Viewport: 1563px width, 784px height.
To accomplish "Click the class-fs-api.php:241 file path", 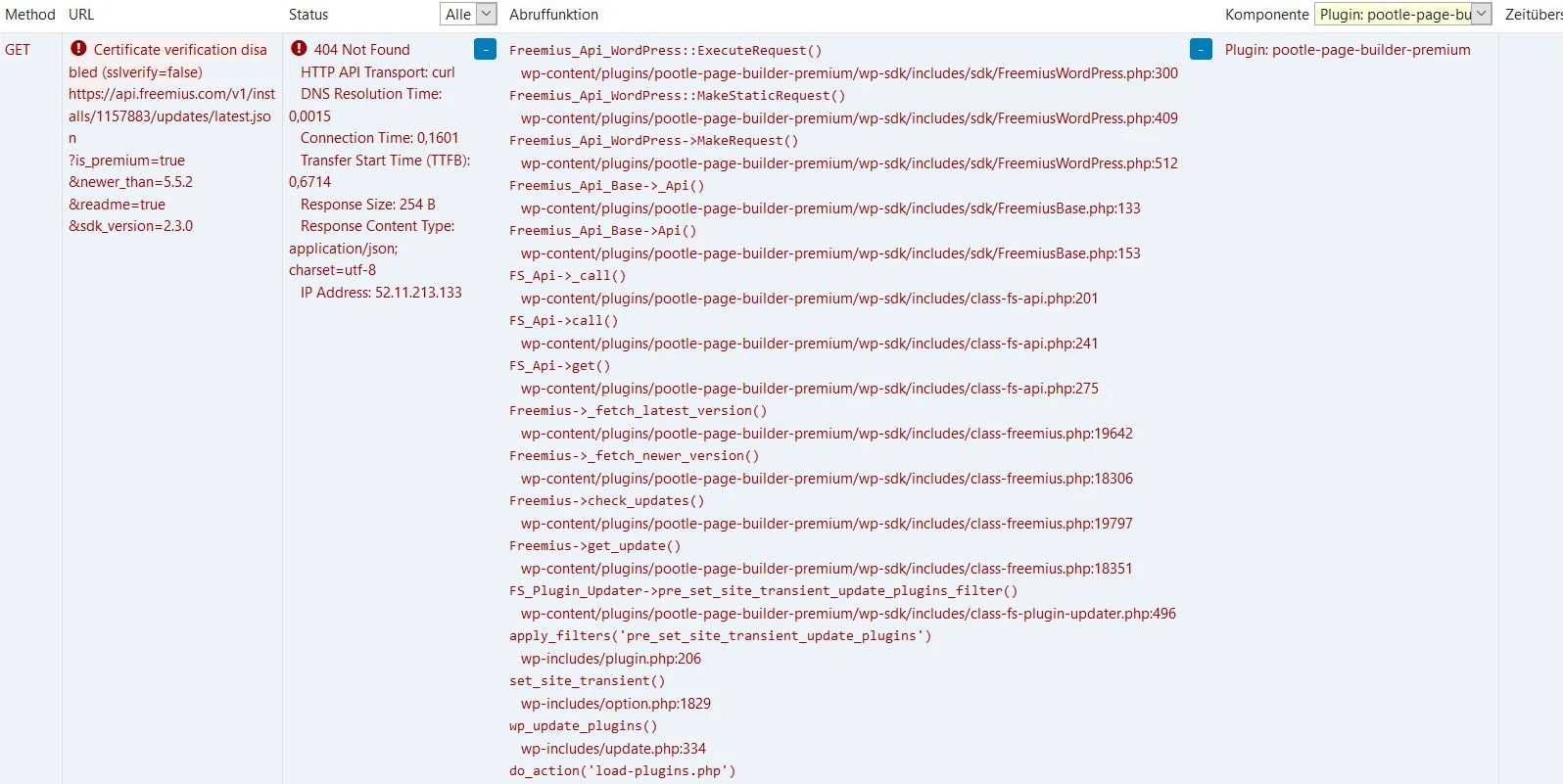I will click(x=809, y=344).
